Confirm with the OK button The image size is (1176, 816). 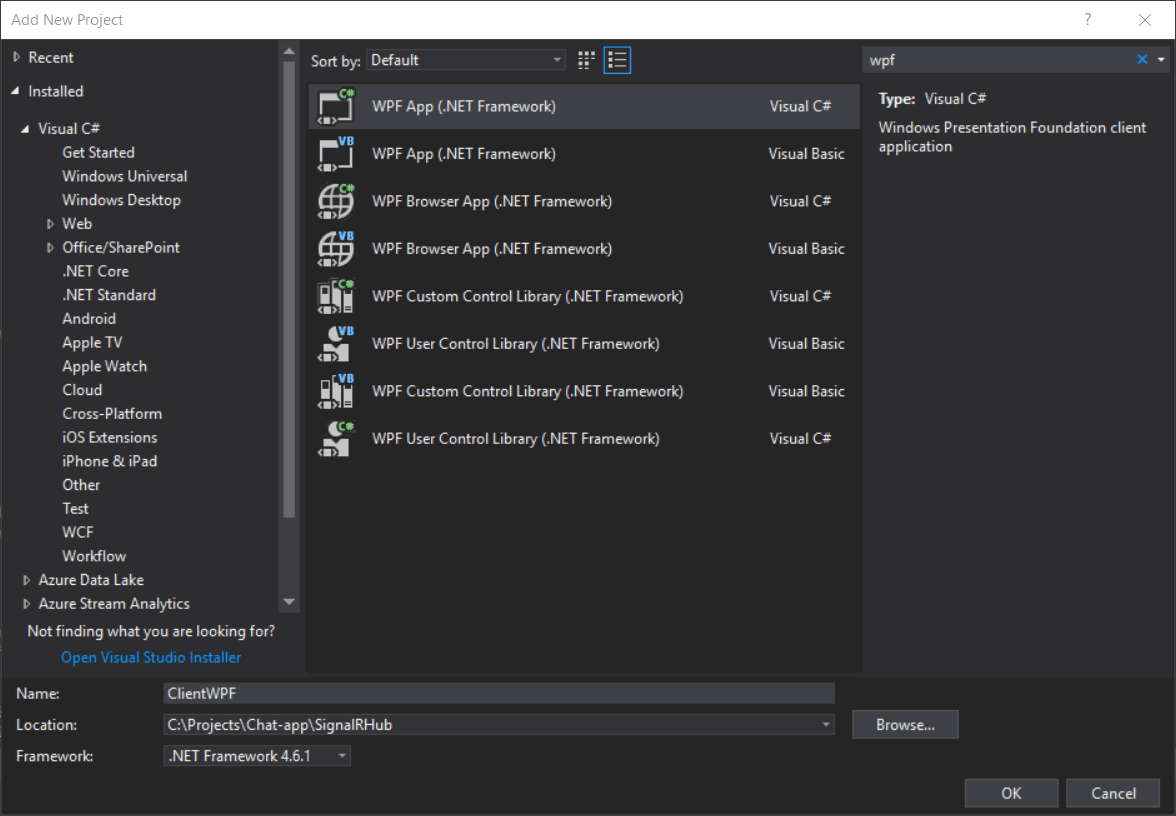point(1011,793)
